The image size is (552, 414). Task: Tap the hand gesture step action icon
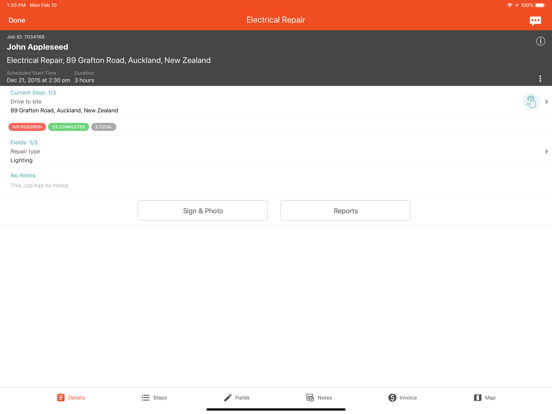click(x=531, y=102)
